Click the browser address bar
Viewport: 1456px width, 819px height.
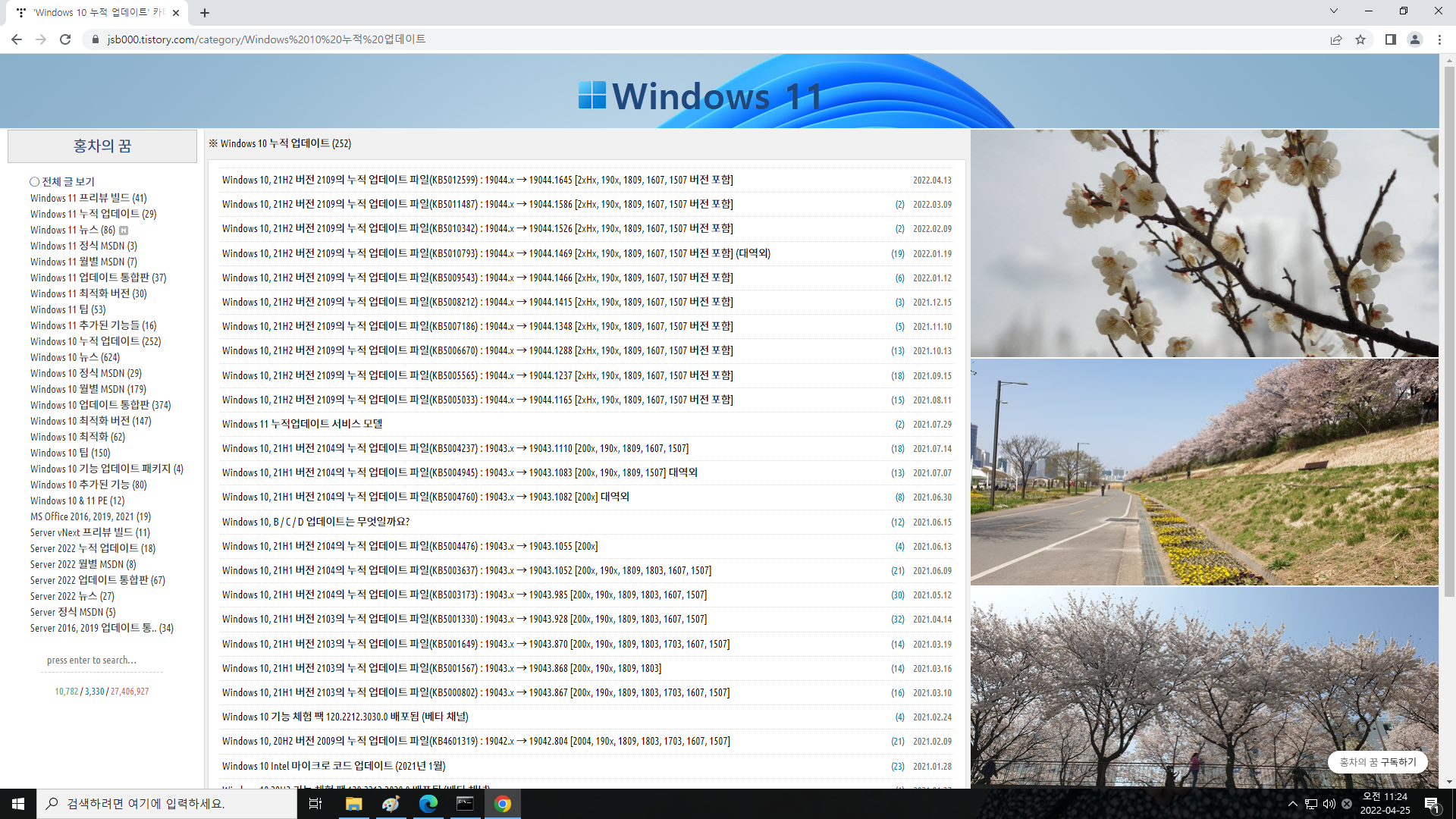click(x=713, y=39)
